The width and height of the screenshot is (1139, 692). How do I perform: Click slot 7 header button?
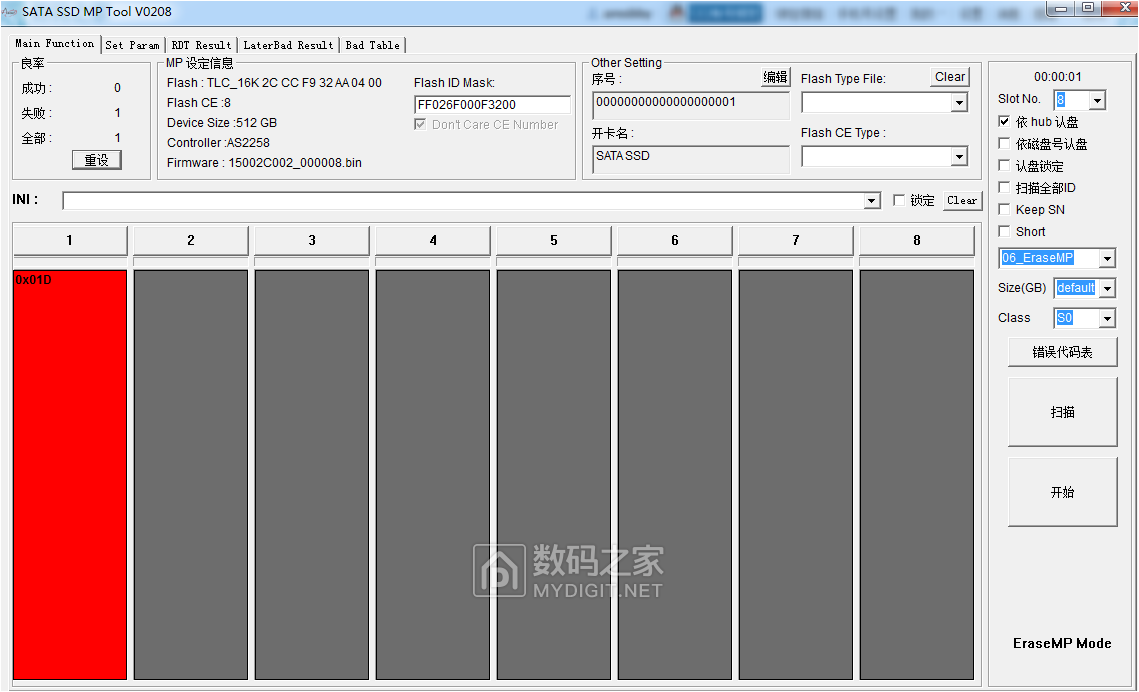(x=795, y=240)
